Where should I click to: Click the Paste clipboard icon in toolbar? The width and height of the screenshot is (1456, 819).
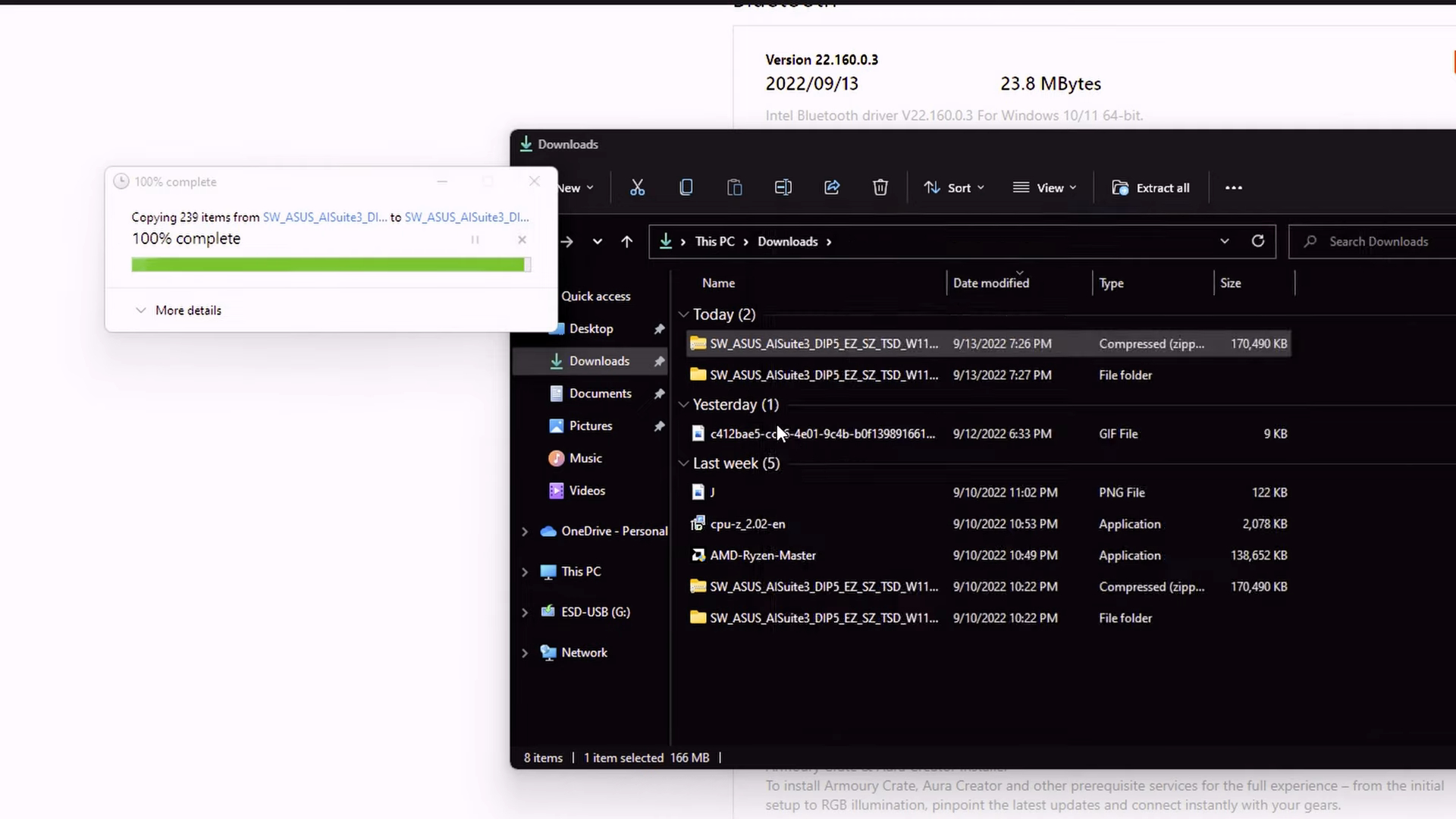point(734,187)
